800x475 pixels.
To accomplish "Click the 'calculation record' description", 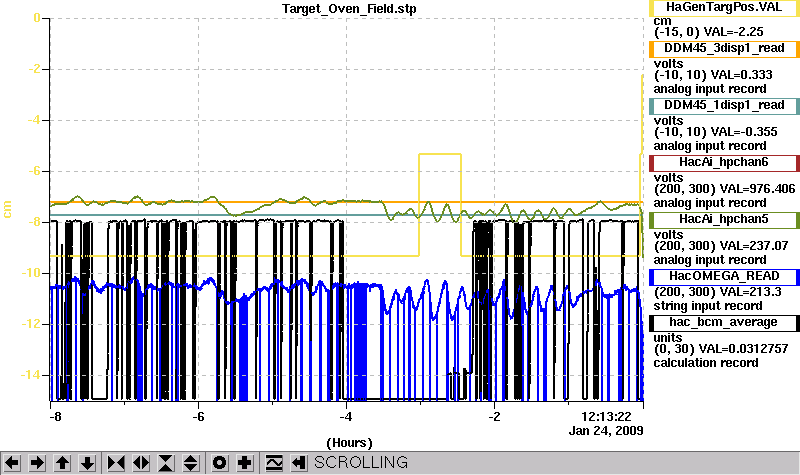I will coord(706,363).
